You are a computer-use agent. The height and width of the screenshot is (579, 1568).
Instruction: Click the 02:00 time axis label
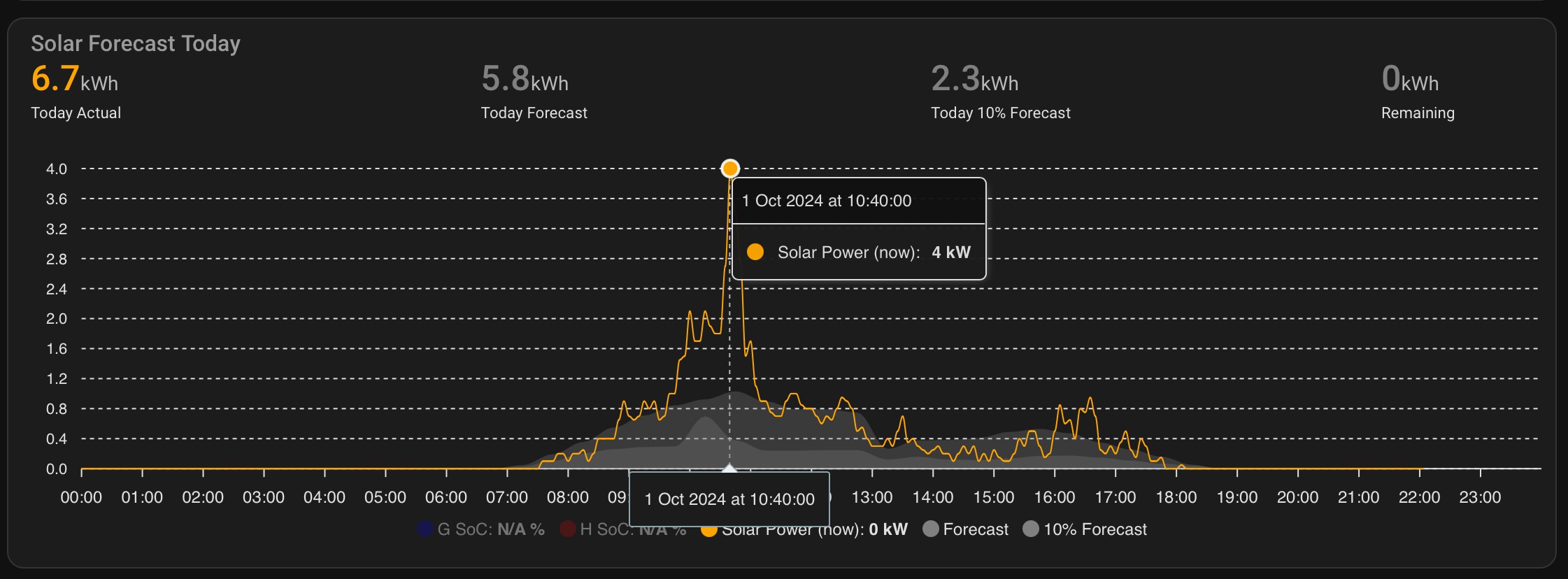(203, 497)
